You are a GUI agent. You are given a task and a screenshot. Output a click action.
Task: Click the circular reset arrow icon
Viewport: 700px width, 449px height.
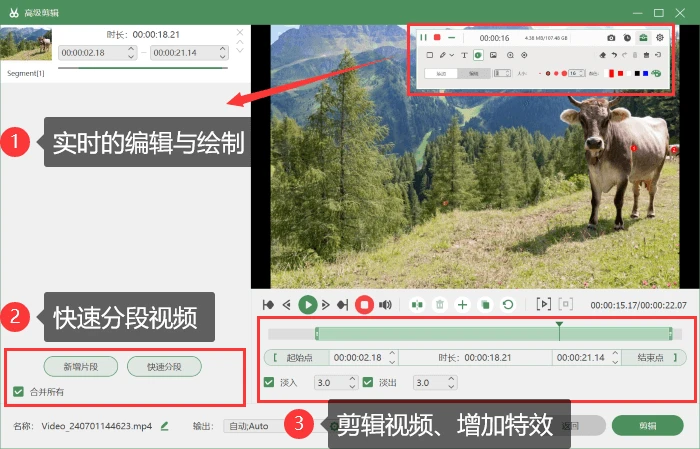(x=508, y=305)
